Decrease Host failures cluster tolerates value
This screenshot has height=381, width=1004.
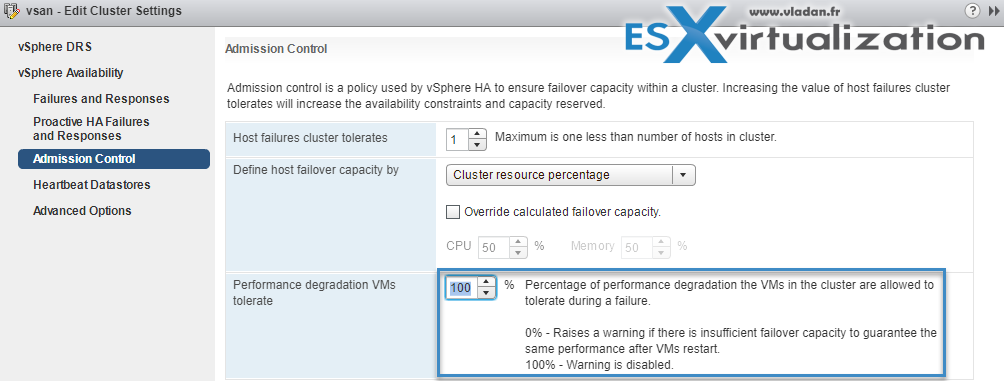pyautogui.click(x=477, y=145)
